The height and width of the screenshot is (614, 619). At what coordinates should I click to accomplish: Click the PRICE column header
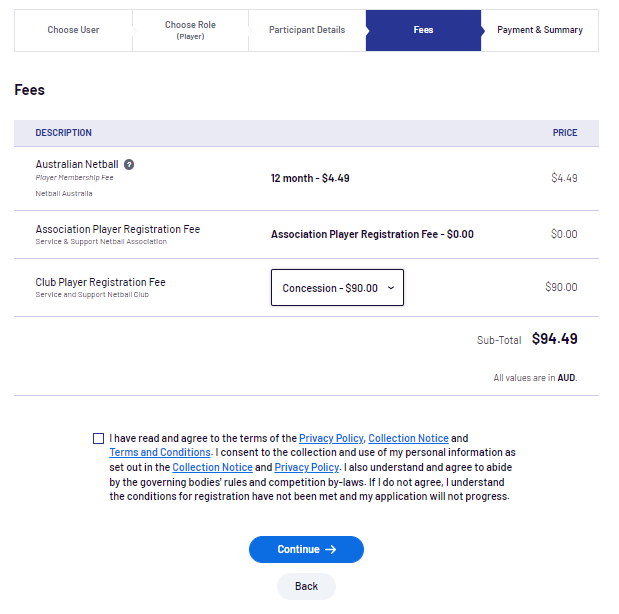click(565, 133)
